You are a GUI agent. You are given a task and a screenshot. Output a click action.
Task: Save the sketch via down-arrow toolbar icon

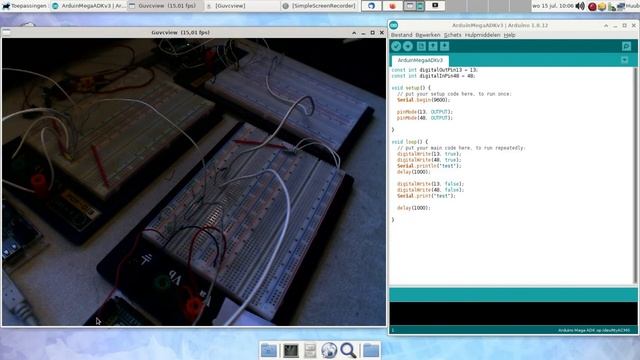click(444, 47)
